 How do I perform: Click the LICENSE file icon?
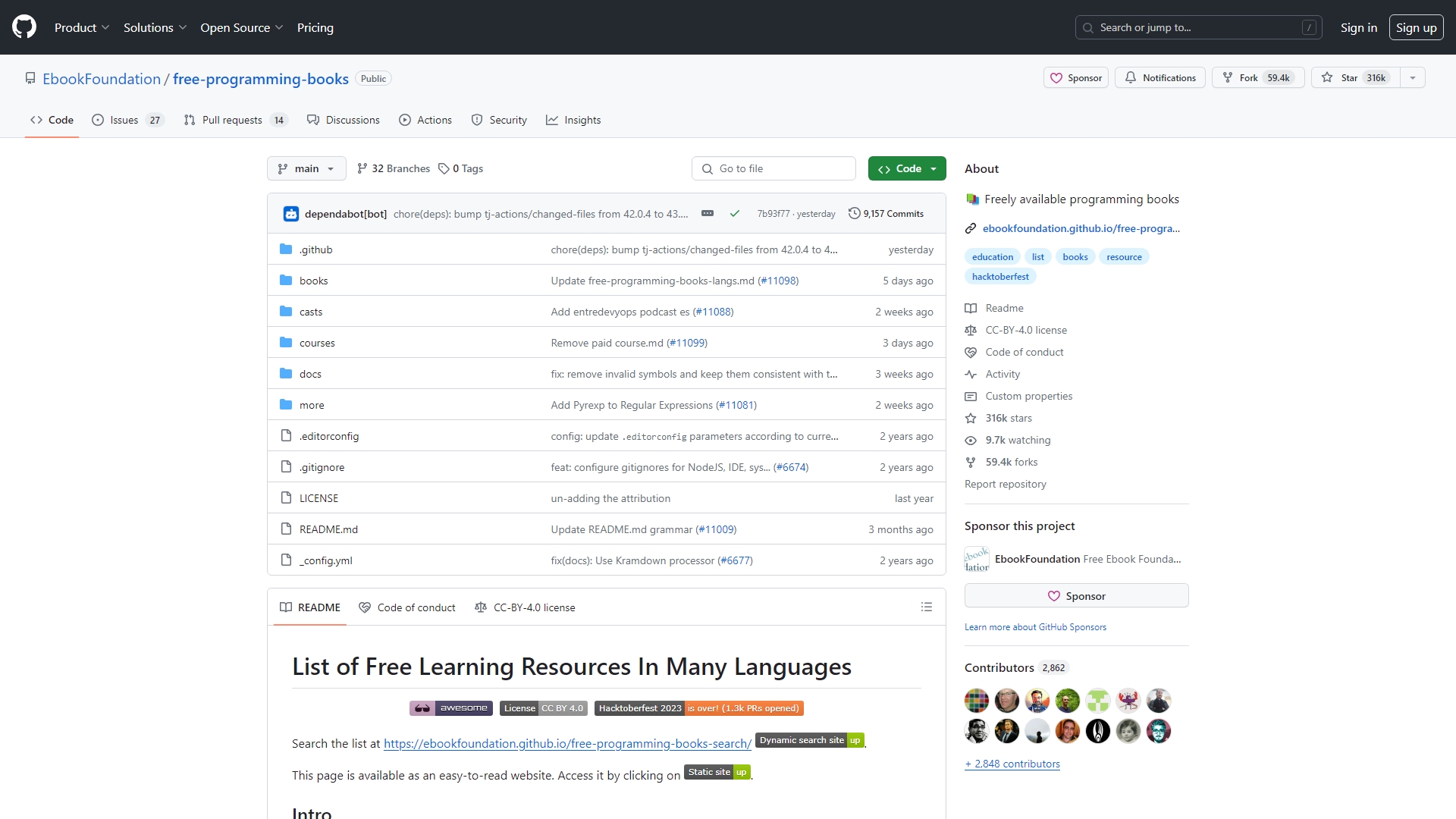pyautogui.click(x=286, y=498)
